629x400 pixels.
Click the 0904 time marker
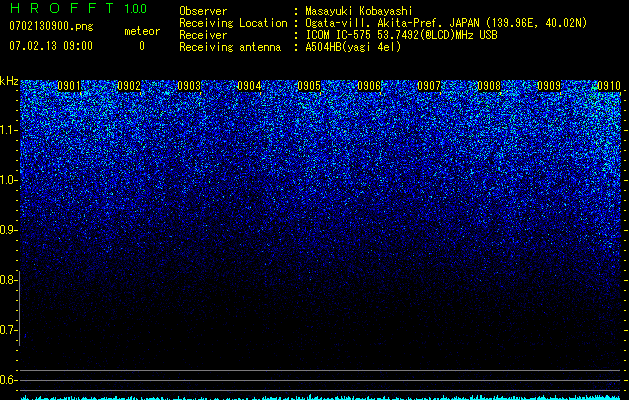[x=249, y=86]
